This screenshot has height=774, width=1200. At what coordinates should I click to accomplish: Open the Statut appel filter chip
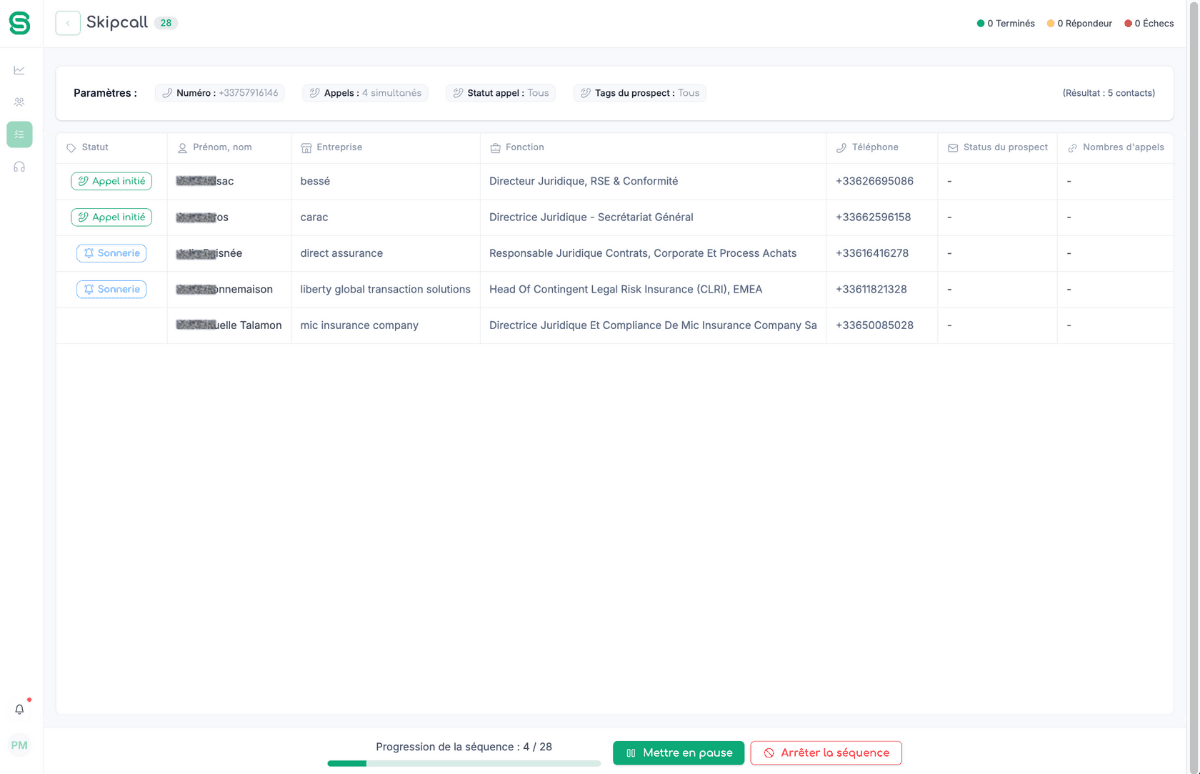point(501,93)
